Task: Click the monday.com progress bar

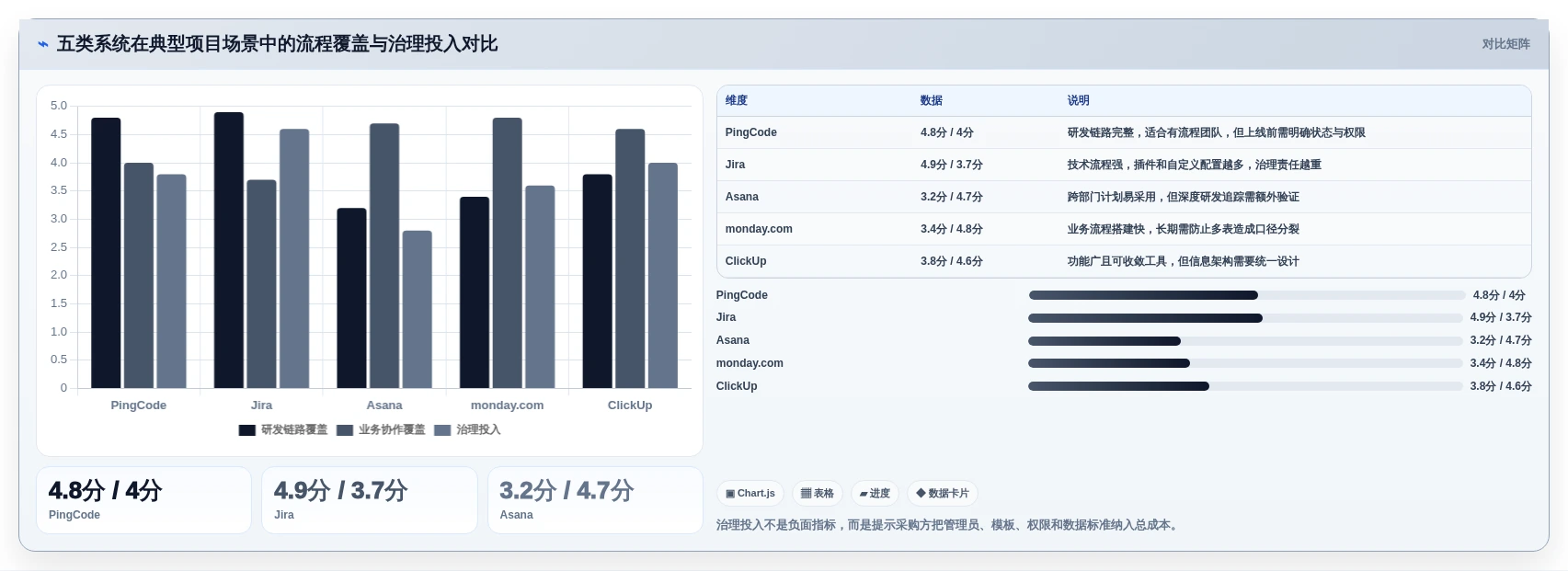Action: point(1245,363)
